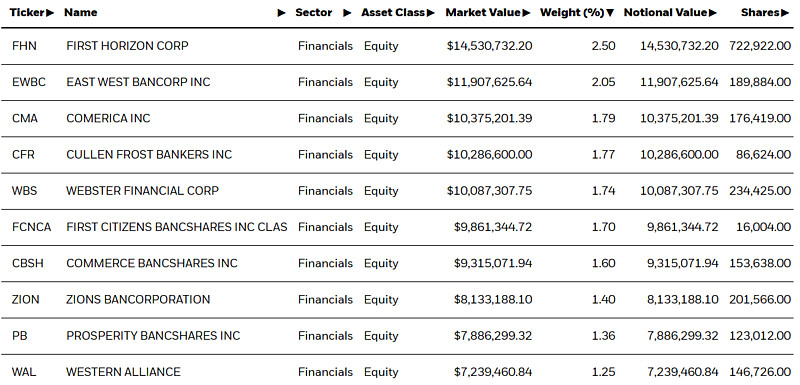800x385 pixels.
Task: Sort by the Shares column arrow
Action: pyautogui.click(x=785, y=13)
